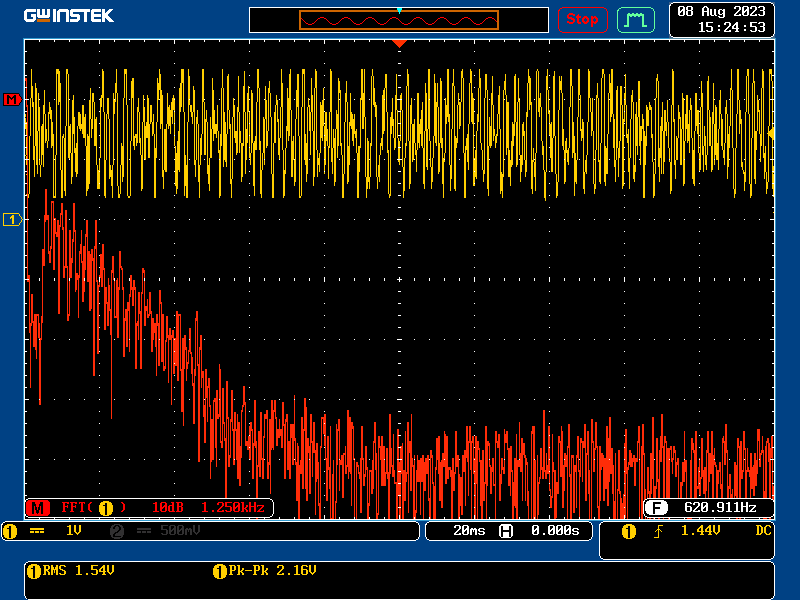Click the red M math badge icon
Image resolution: width=800 pixels, height=600 pixels.
(38, 508)
